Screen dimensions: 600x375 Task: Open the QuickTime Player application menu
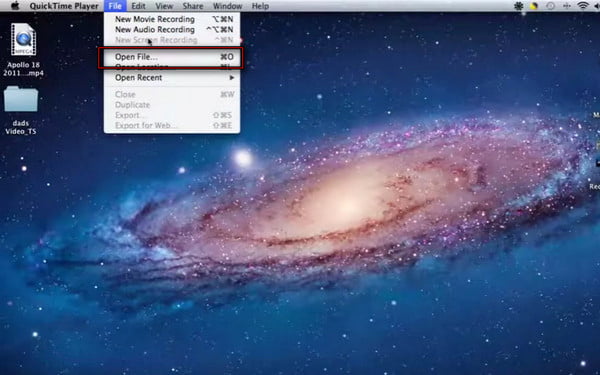[x=64, y=6]
